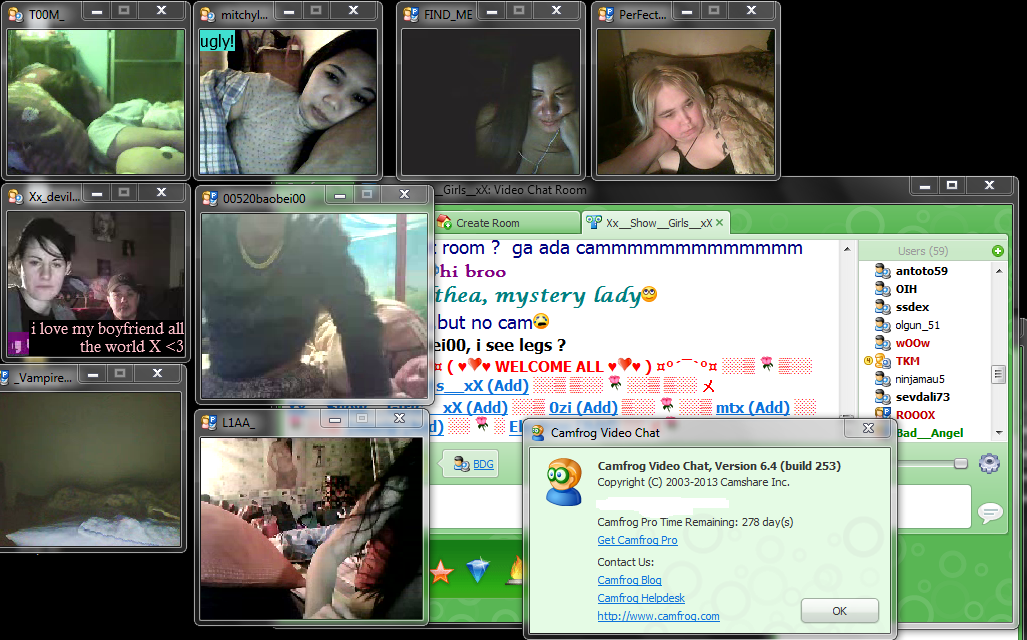Screen dimensions: 1027x640
Task: Click the ROOOX user icon
Action: click(883, 414)
